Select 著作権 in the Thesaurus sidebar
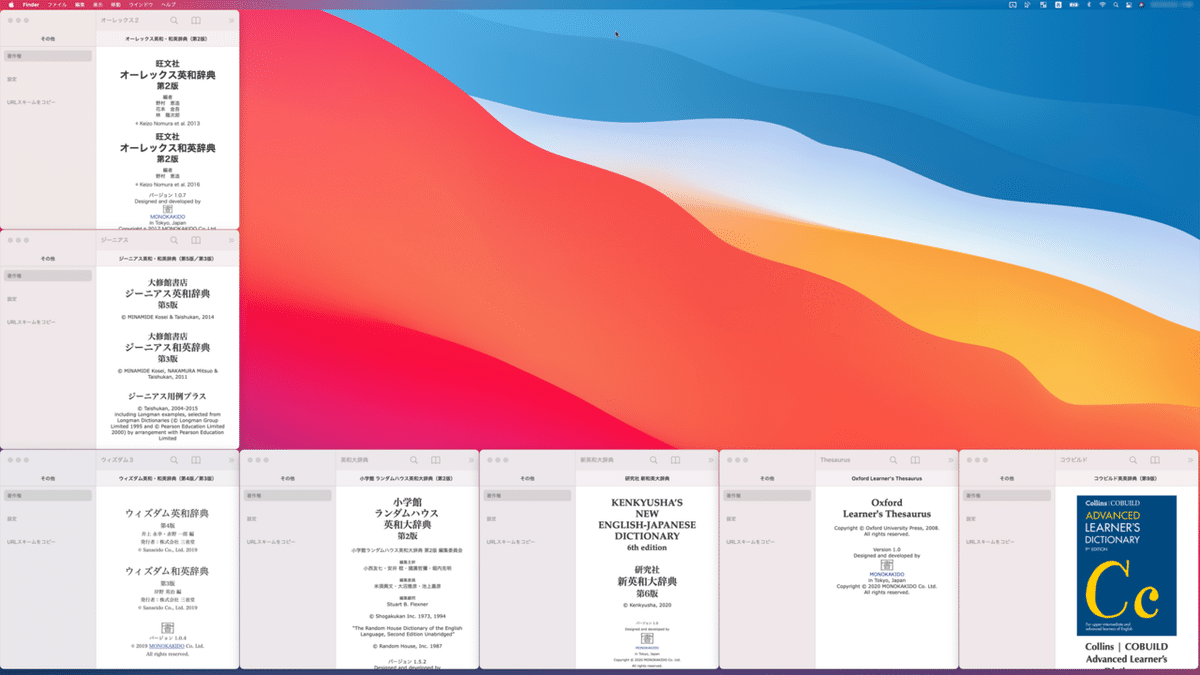The height and width of the screenshot is (675, 1200). pyautogui.click(x=768, y=495)
